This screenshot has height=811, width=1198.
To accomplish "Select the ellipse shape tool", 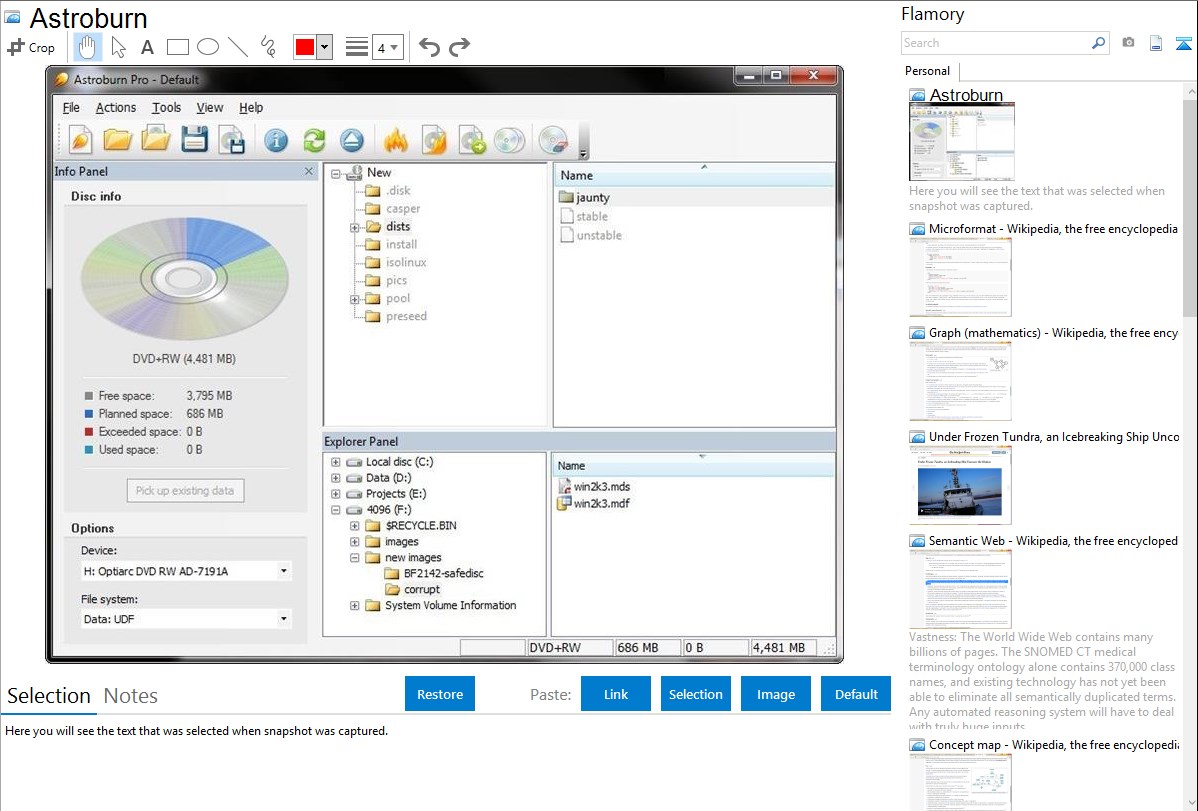I will click(208, 47).
